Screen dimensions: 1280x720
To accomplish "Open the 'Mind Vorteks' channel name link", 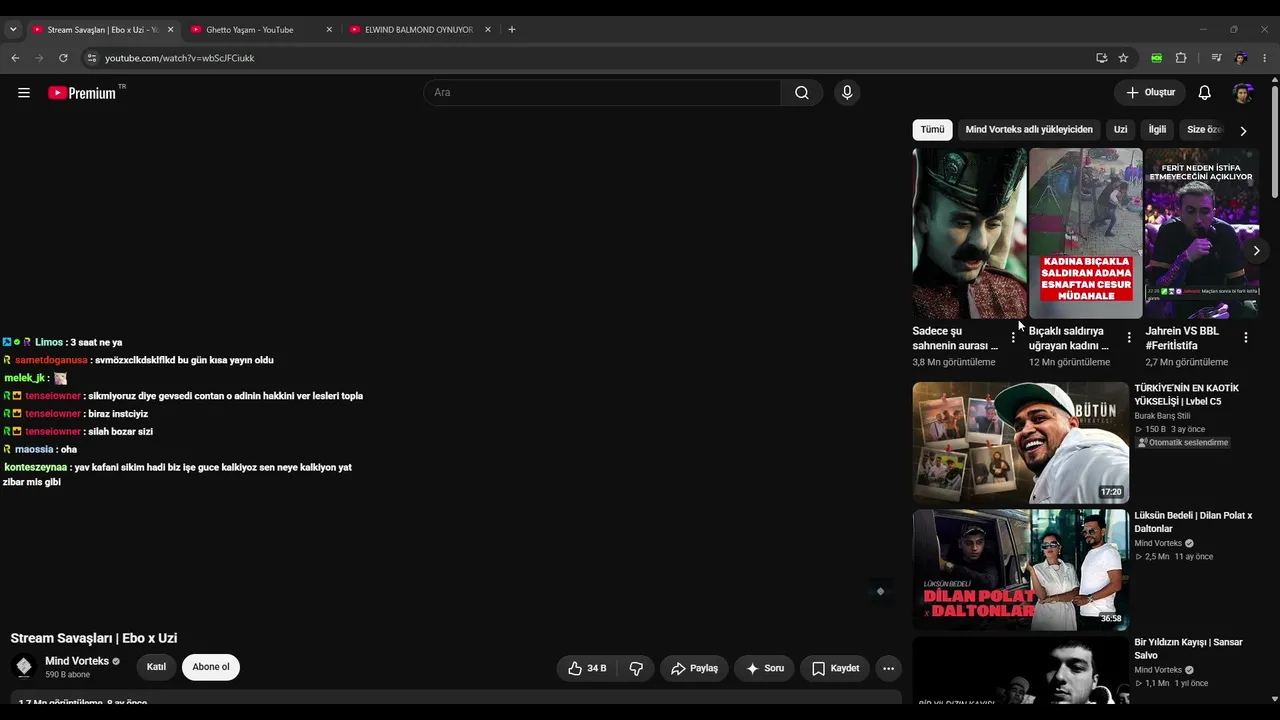I will pos(77,661).
